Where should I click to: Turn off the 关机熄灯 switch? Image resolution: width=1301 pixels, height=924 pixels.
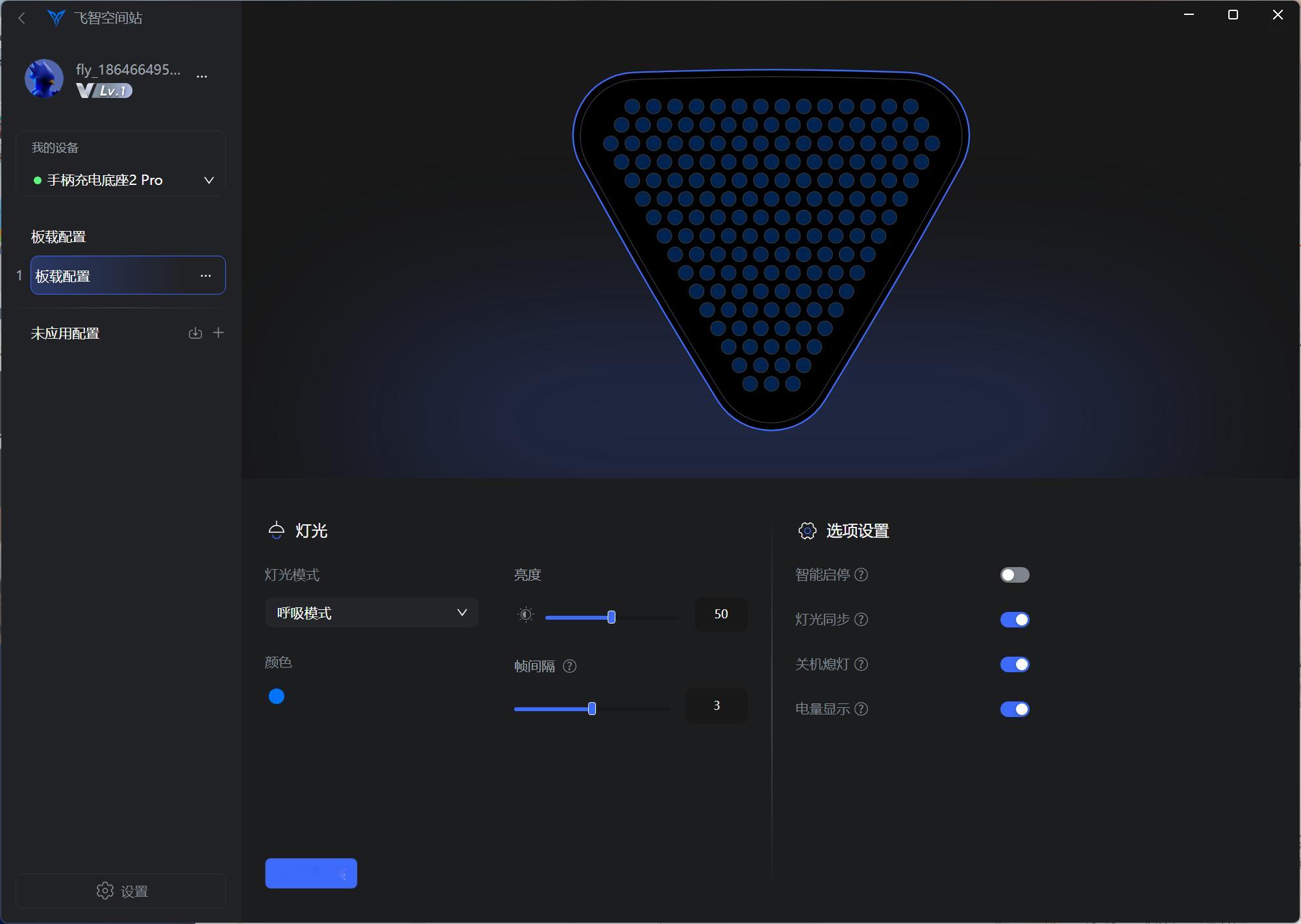(1014, 664)
